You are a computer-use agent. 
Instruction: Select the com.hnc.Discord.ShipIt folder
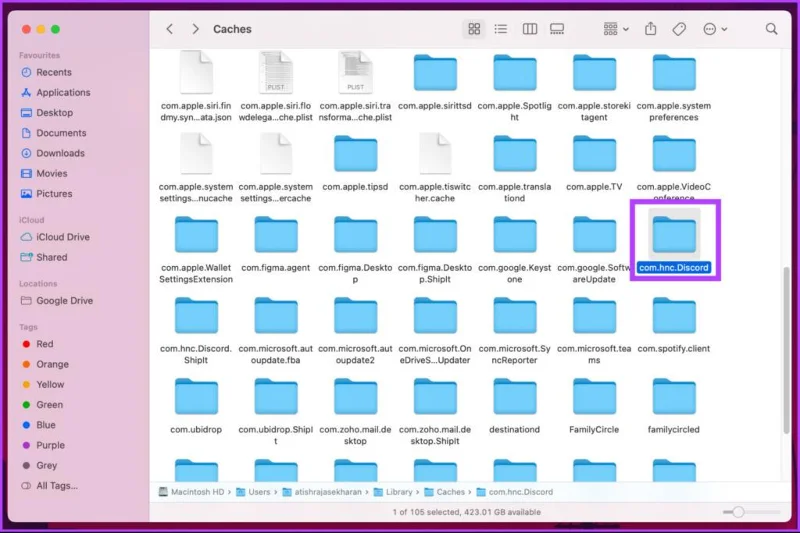point(196,330)
